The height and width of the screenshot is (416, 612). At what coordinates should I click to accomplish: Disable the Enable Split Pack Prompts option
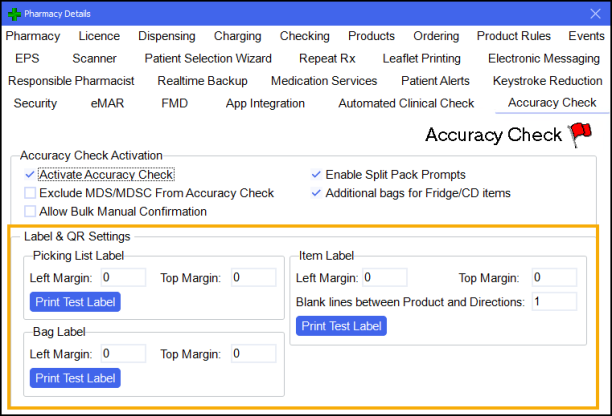[x=317, y=175]
